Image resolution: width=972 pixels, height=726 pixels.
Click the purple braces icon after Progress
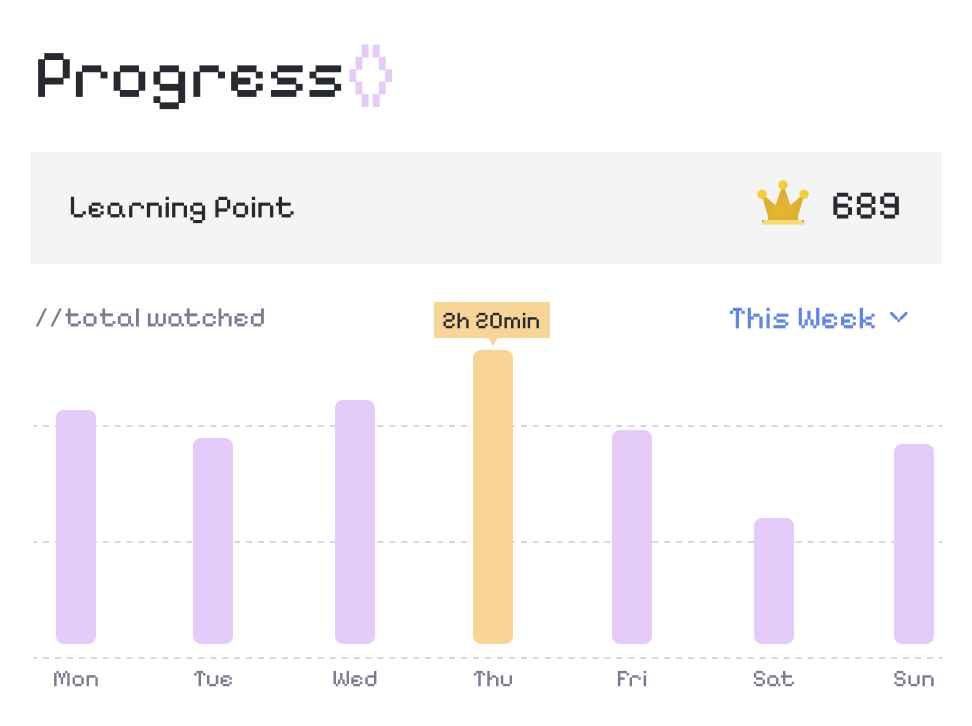(x=372, y=75)
